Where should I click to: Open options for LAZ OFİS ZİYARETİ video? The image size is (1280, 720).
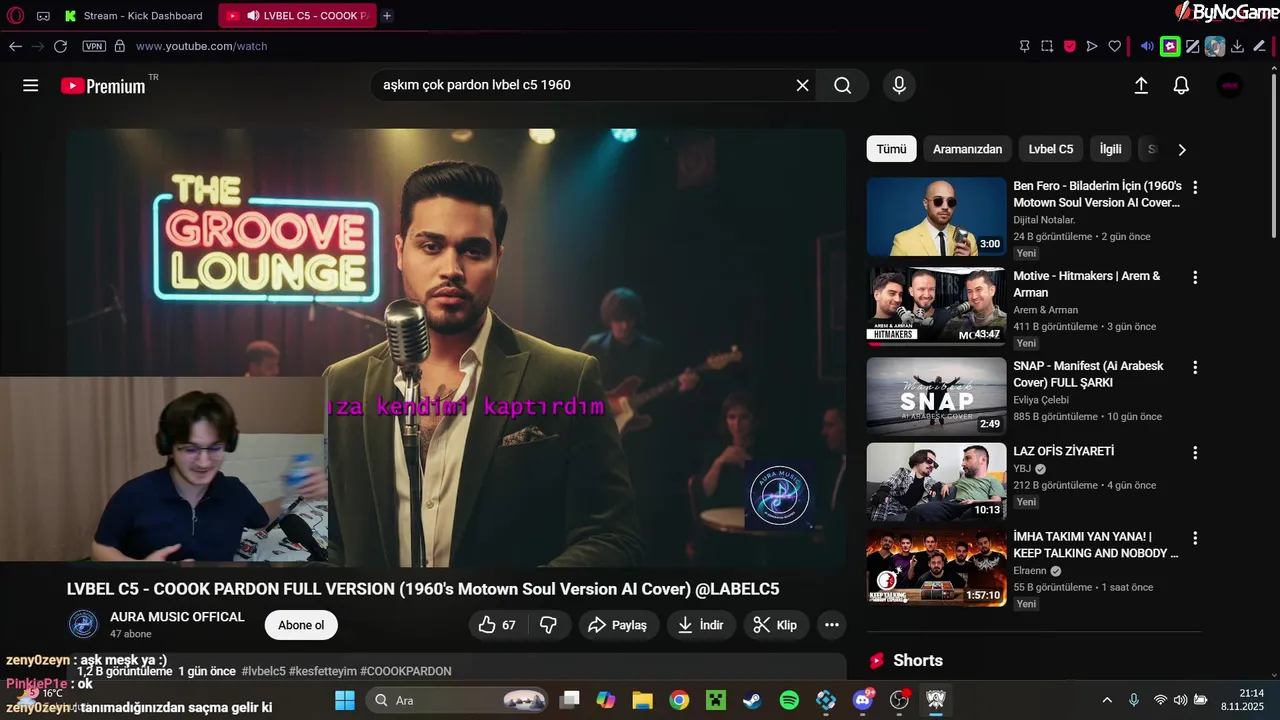[1194, 453]
